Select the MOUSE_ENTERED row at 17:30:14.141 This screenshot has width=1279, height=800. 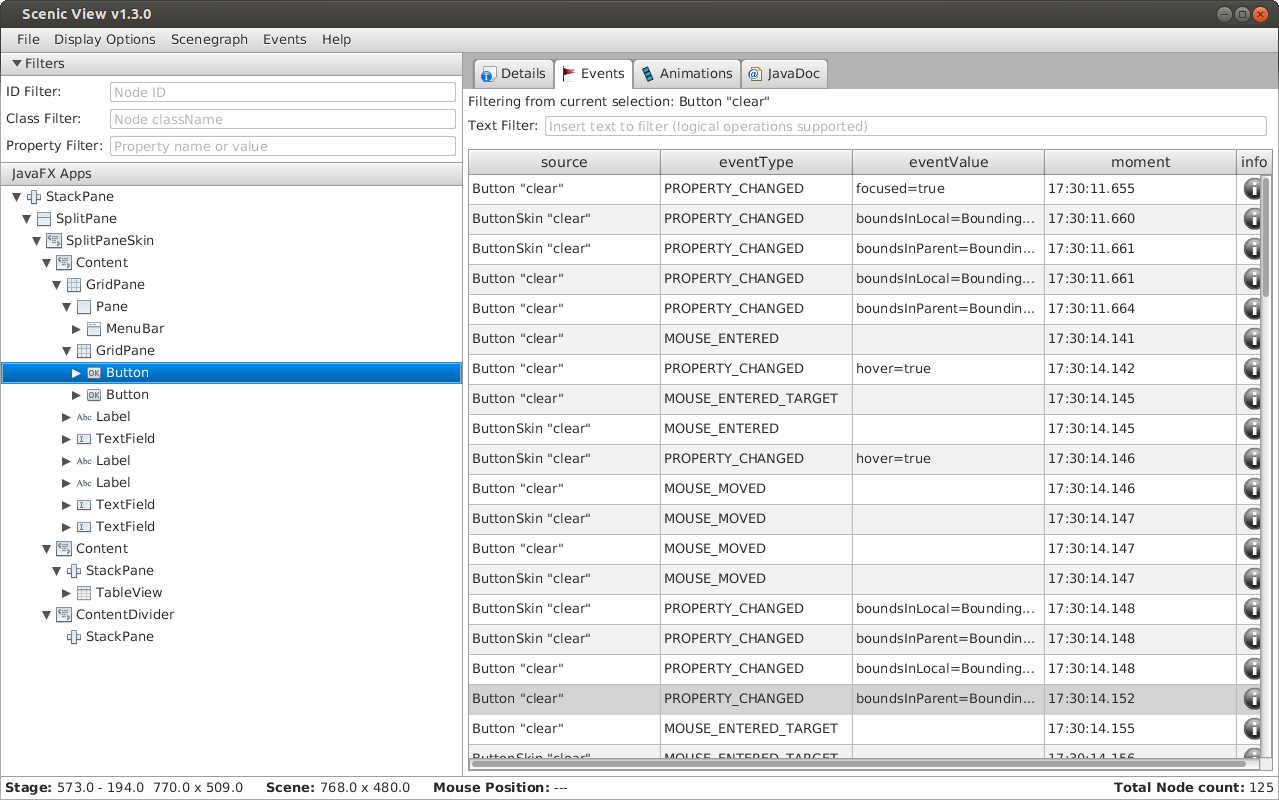pyautogui.click(x=865, y=339)
